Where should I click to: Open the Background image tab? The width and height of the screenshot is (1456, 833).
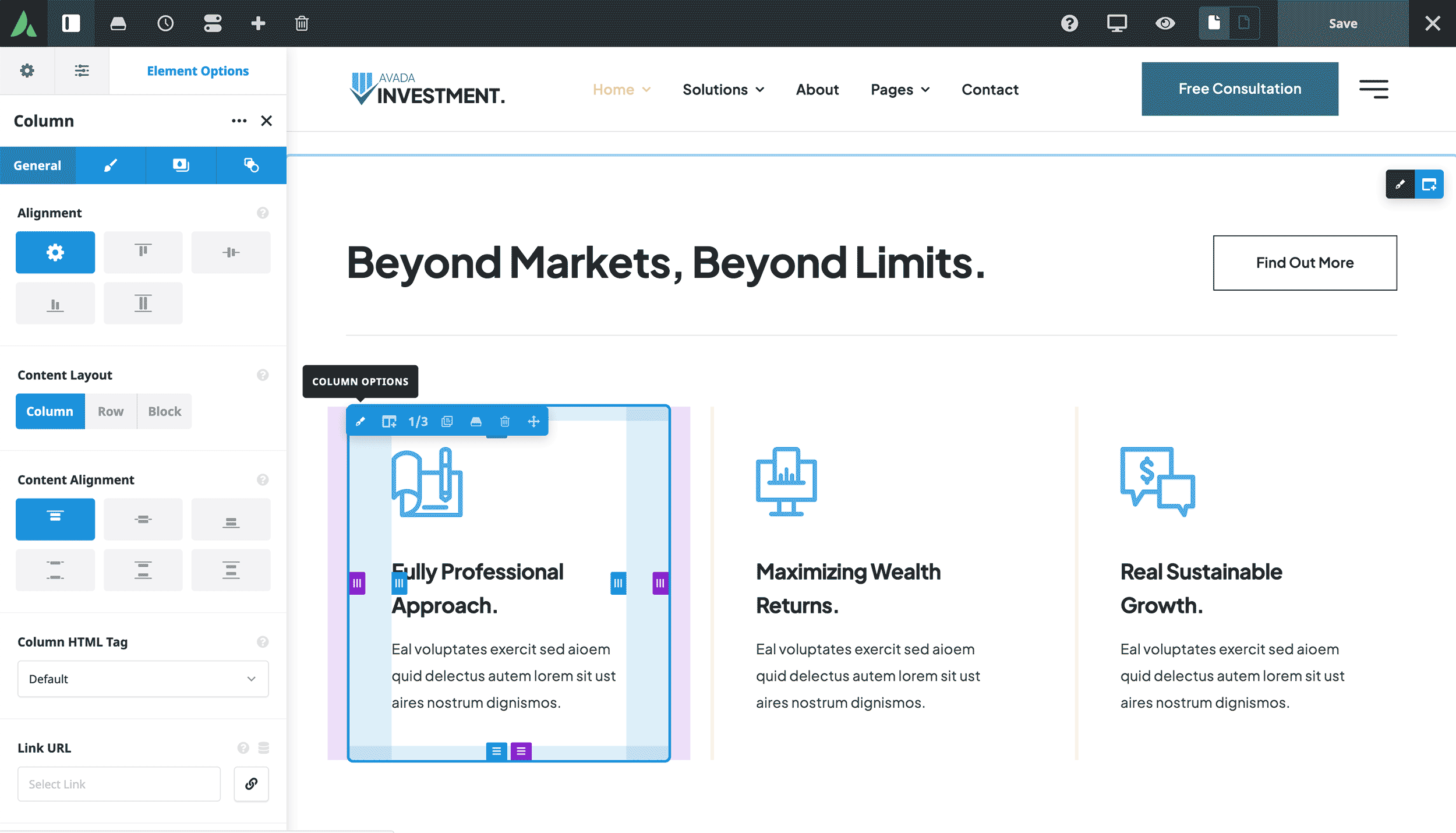tap(181, 165)
